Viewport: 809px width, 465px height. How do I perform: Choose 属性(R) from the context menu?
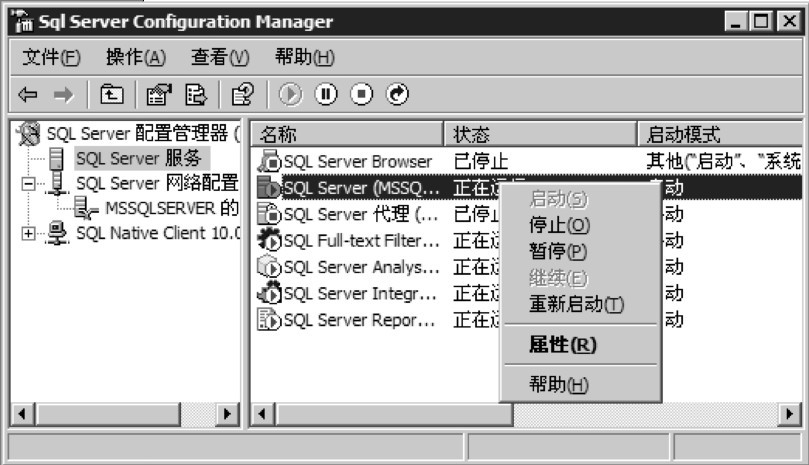(x=580, y=345)
